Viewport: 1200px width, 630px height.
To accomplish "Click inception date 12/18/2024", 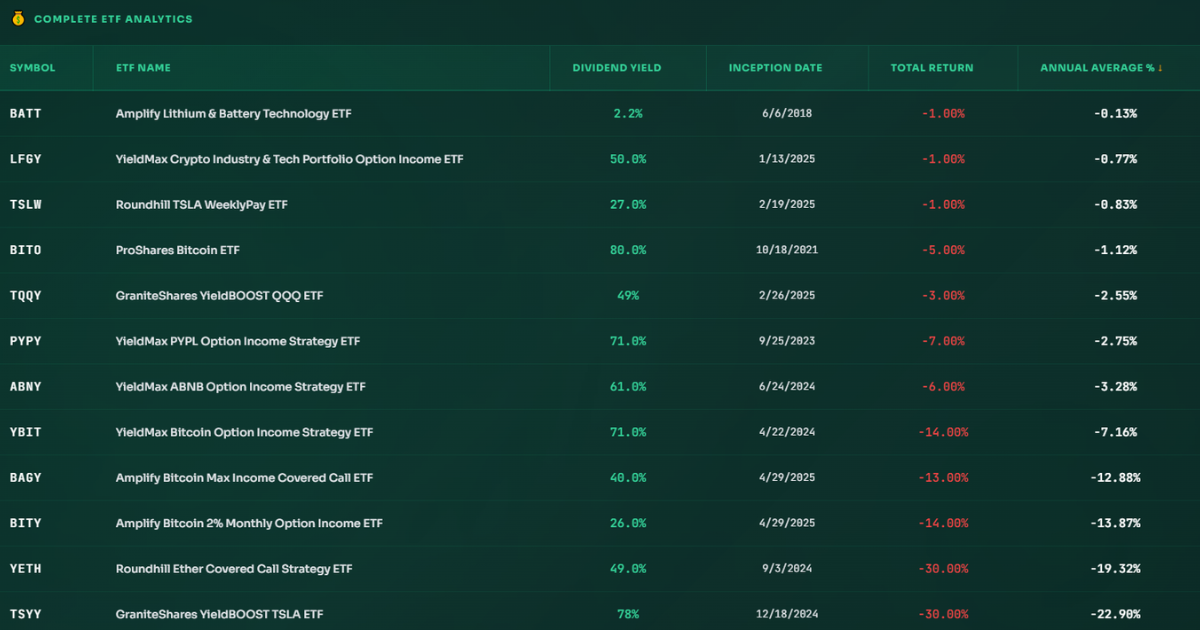I will [x=787, y=614].
